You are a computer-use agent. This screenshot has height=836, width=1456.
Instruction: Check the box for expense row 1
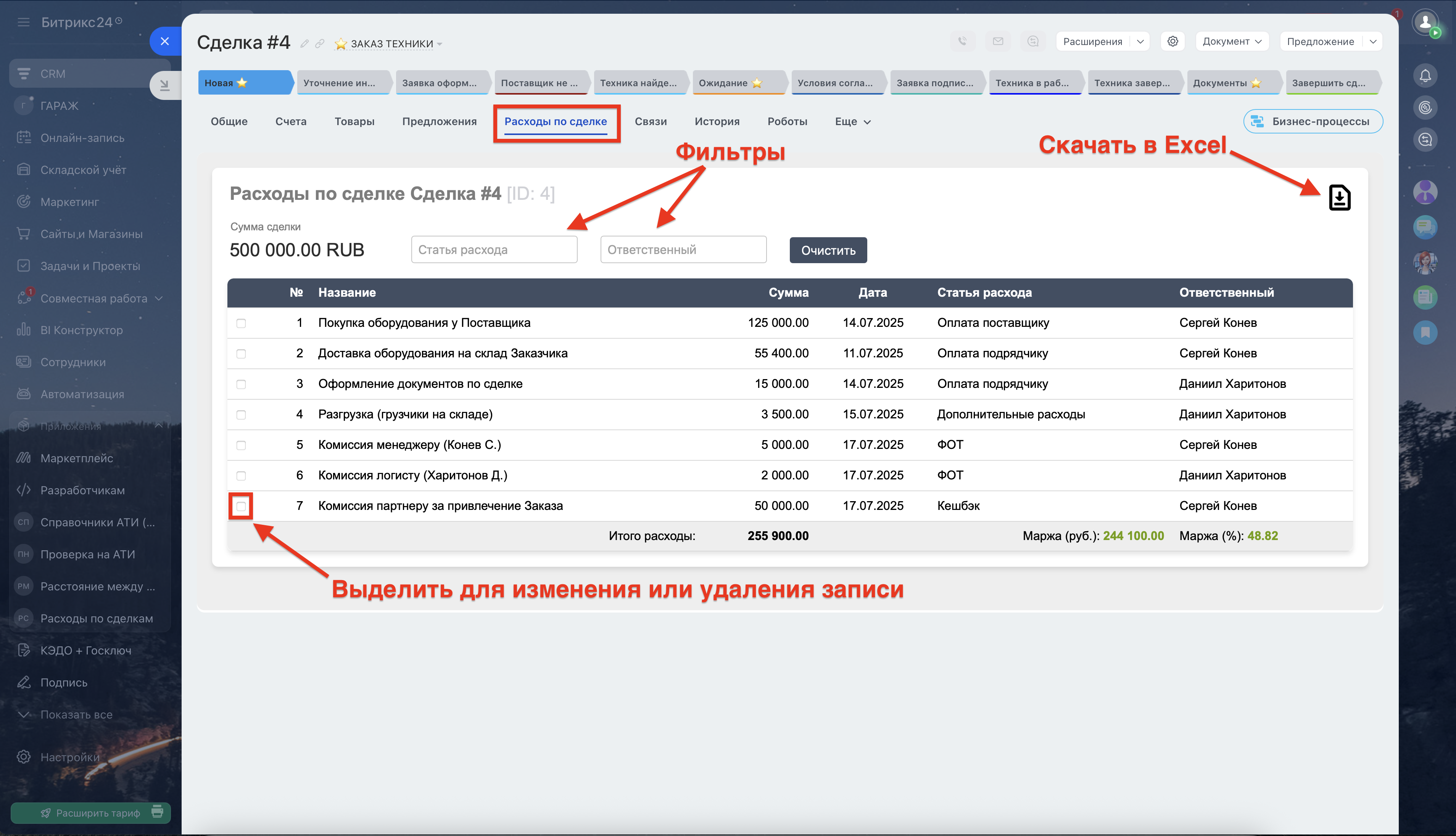point(241,323)
